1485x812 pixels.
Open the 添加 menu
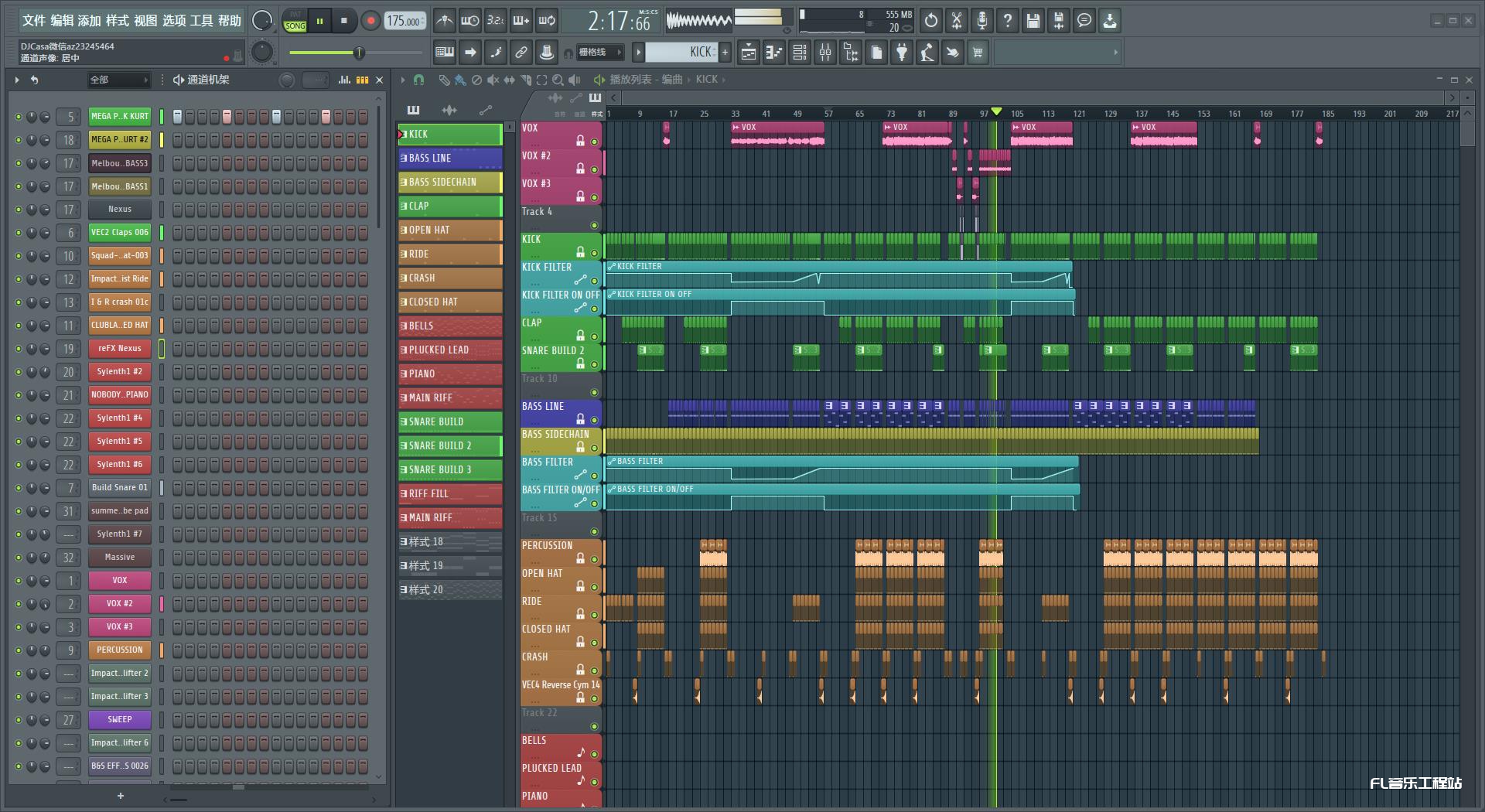point(90,21)
